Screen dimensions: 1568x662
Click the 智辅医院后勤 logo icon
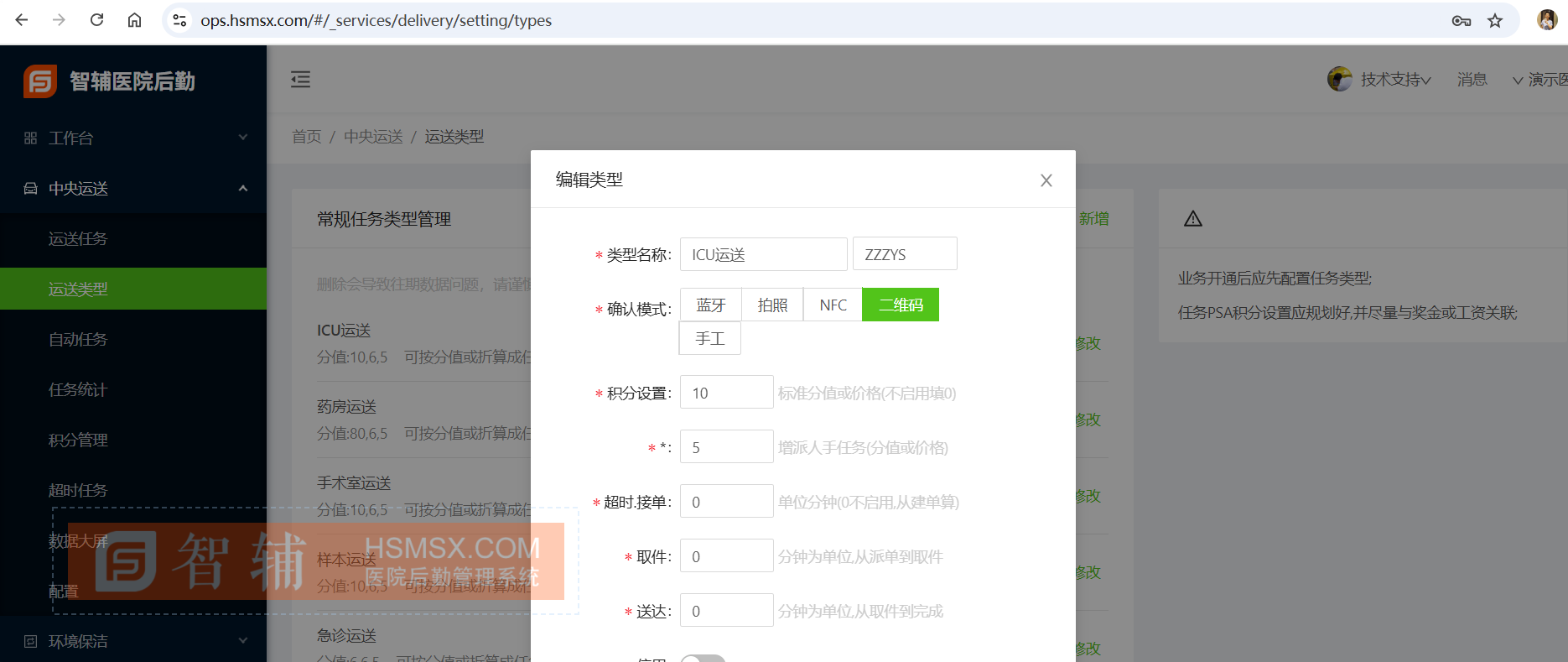tap(40, 81)
